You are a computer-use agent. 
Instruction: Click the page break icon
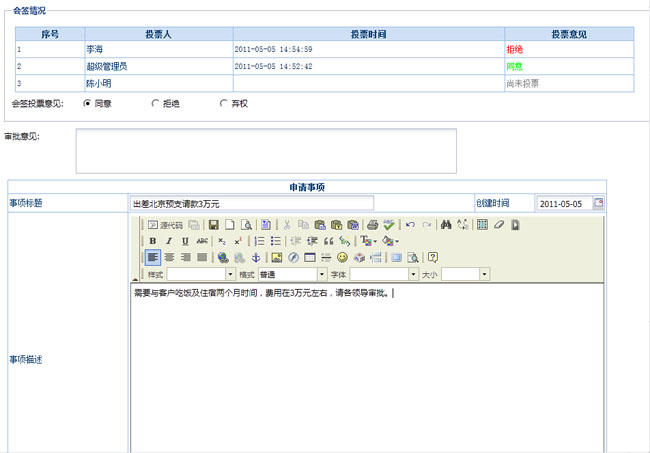point(376,257)
